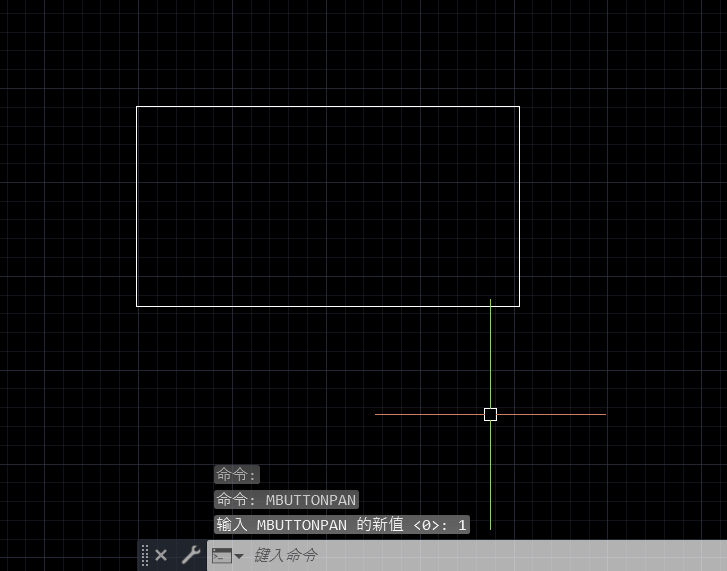Click the command line grip handle
This screenshot has height=571, width=727.
[145, 555]
